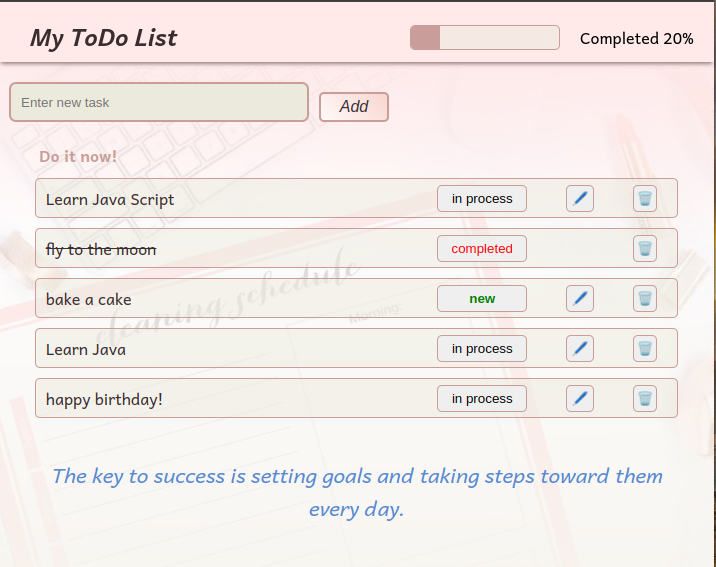Image resolution: width=716 pixels, height=567 pixels.
Task: Delete the Learn Java Script task
Action: 645,199
